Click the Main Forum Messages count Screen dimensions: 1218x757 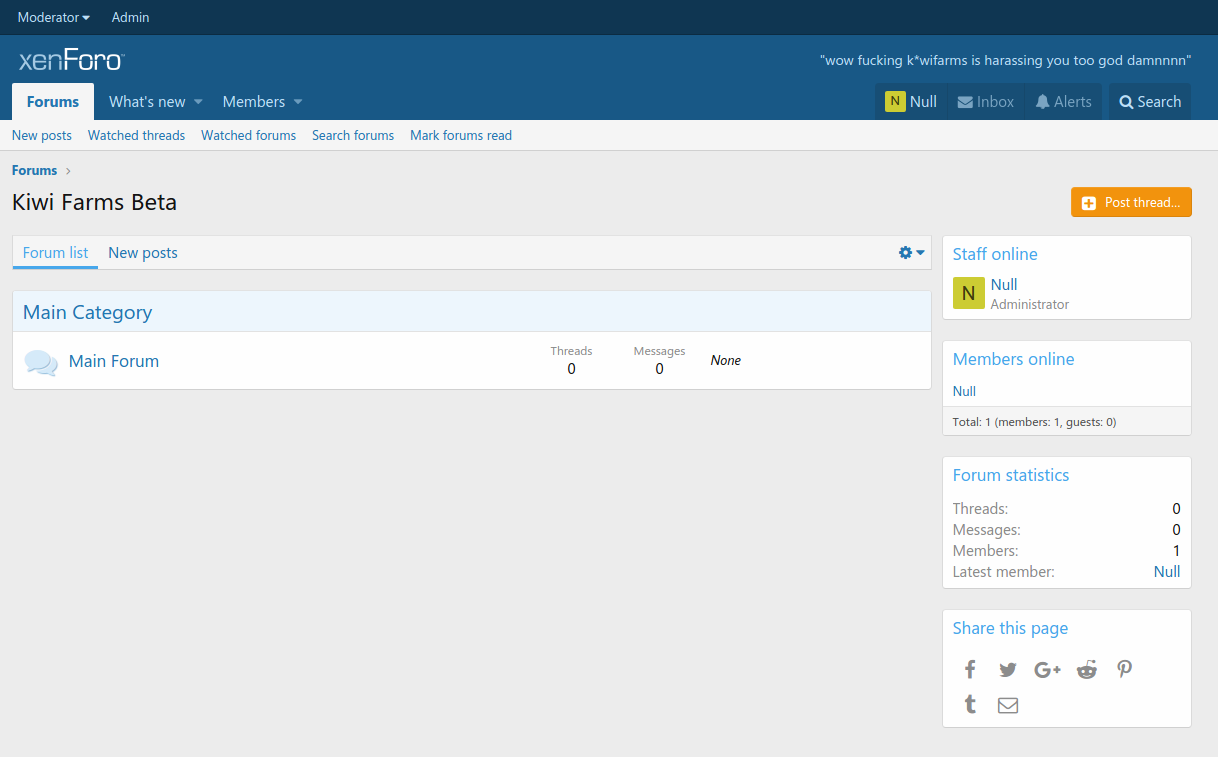[x=659, y=369]
